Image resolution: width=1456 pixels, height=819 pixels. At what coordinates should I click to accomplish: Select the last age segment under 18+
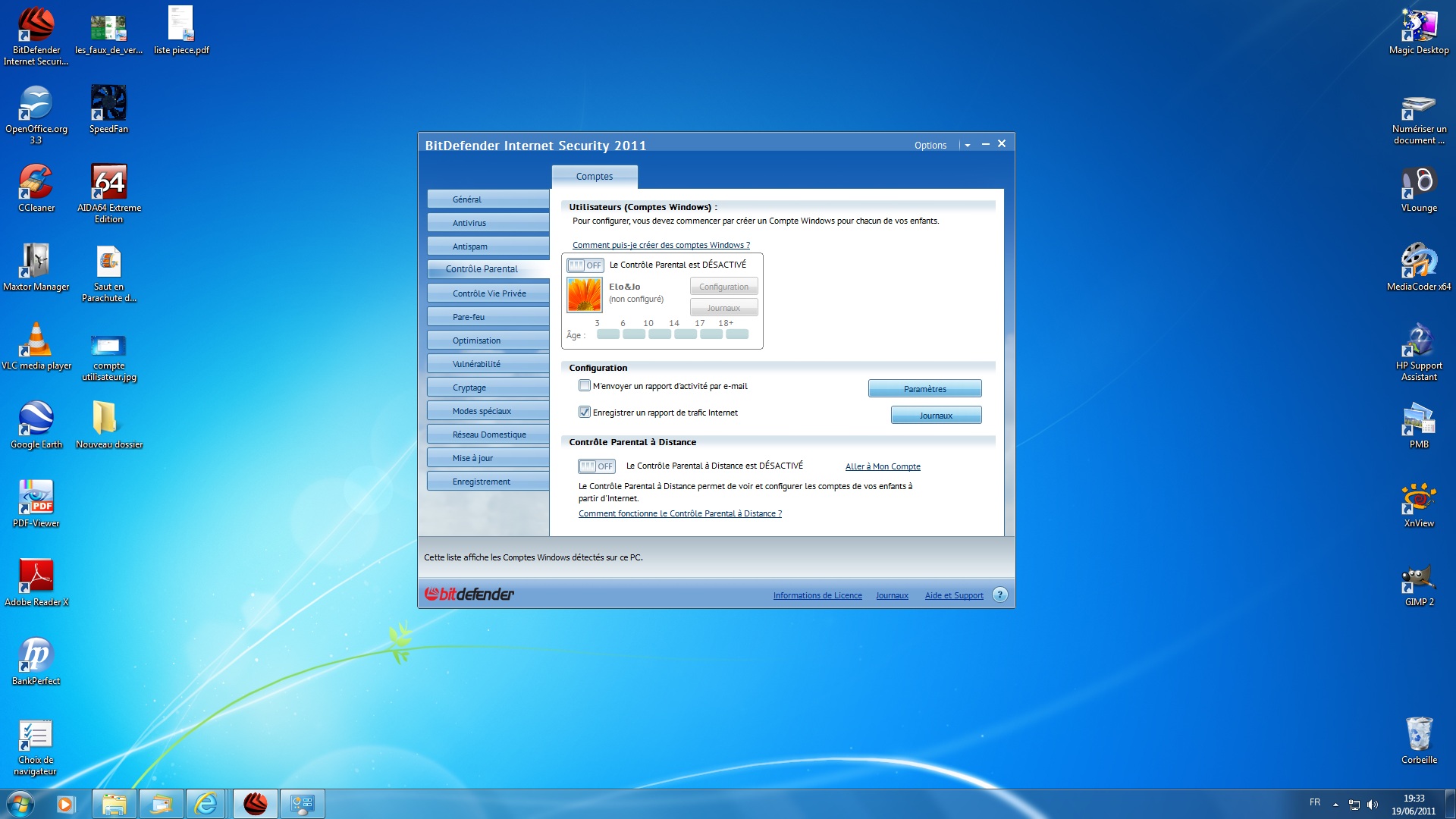point(737,334)
